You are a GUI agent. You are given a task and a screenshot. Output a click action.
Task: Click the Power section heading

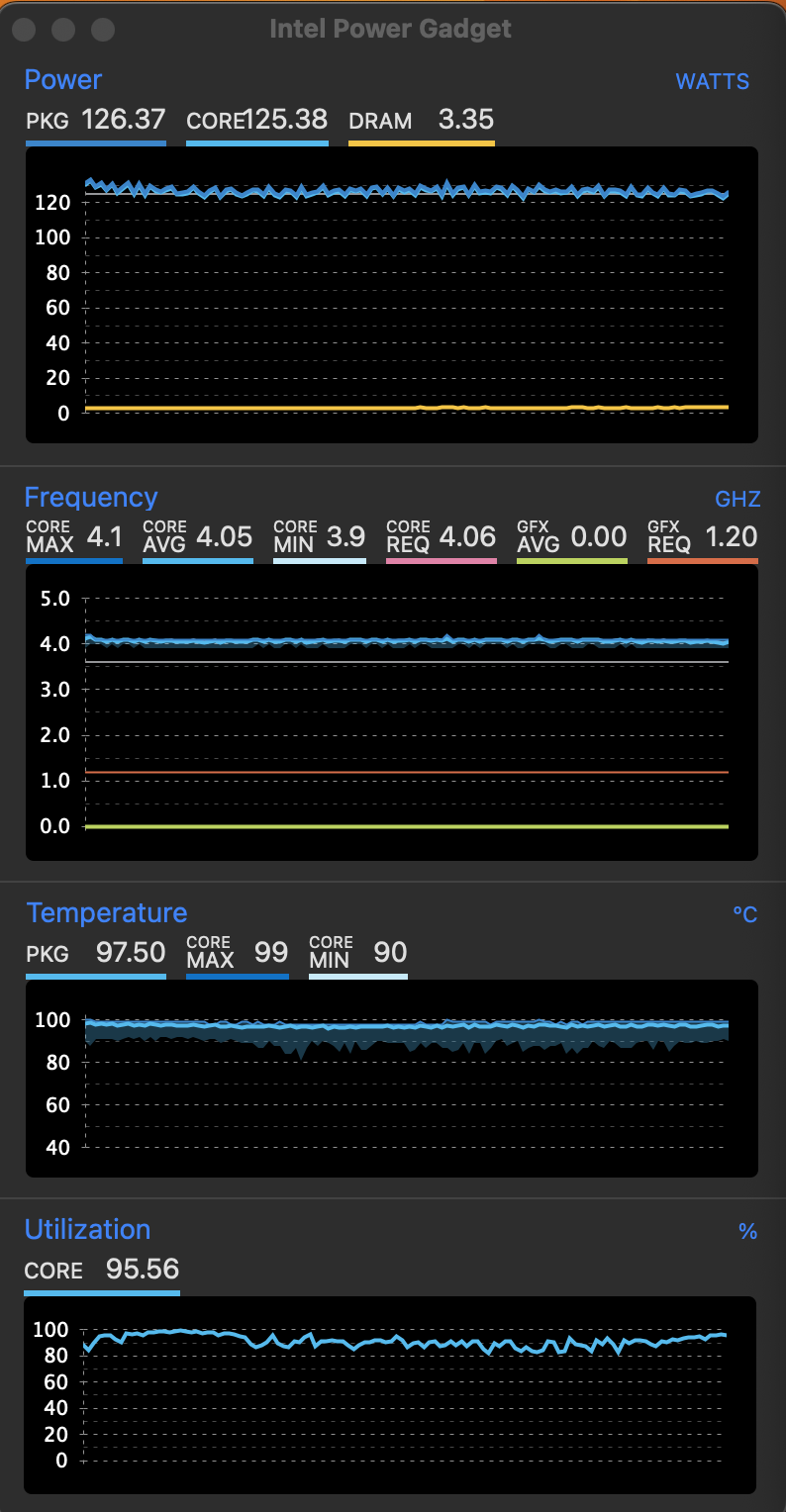[63, 79]
